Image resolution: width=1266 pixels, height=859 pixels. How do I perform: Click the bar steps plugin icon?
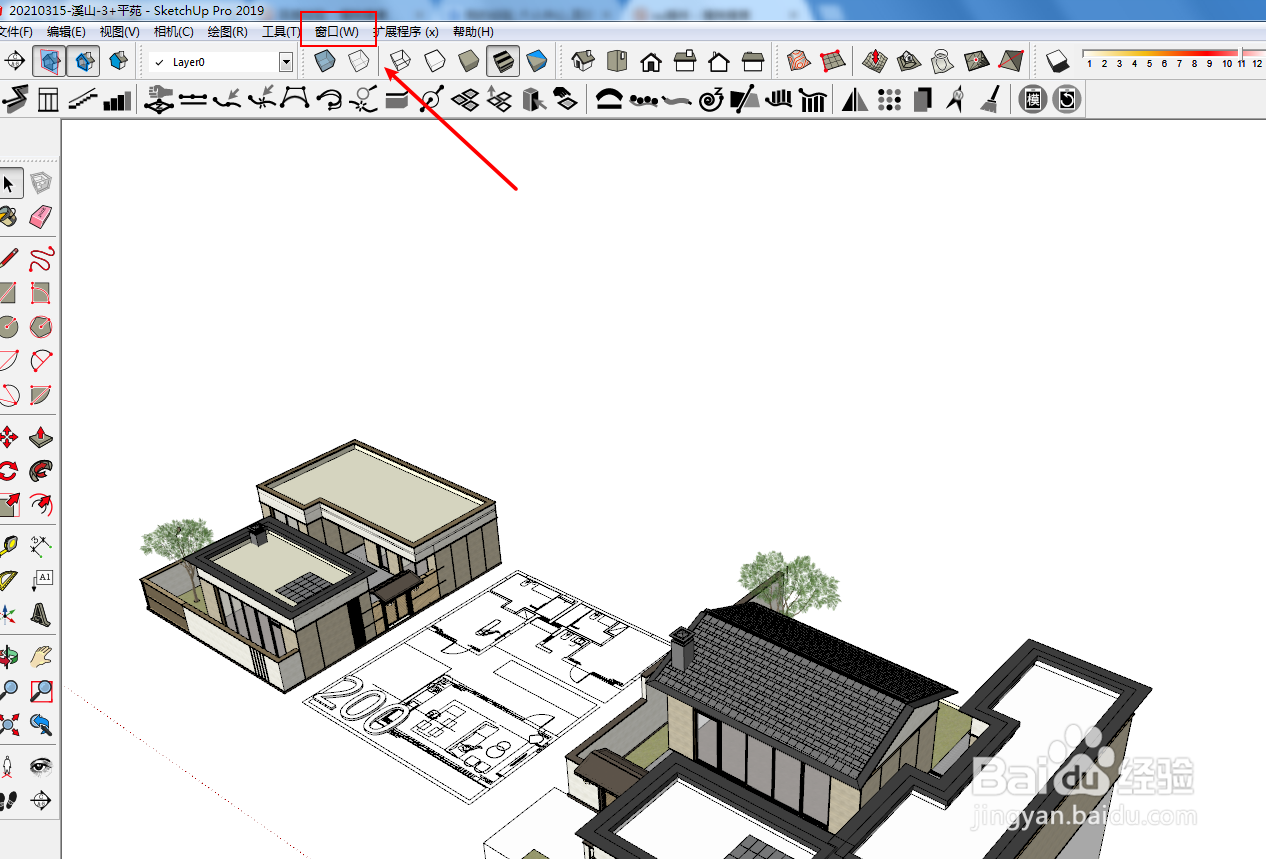coord(118,99)
